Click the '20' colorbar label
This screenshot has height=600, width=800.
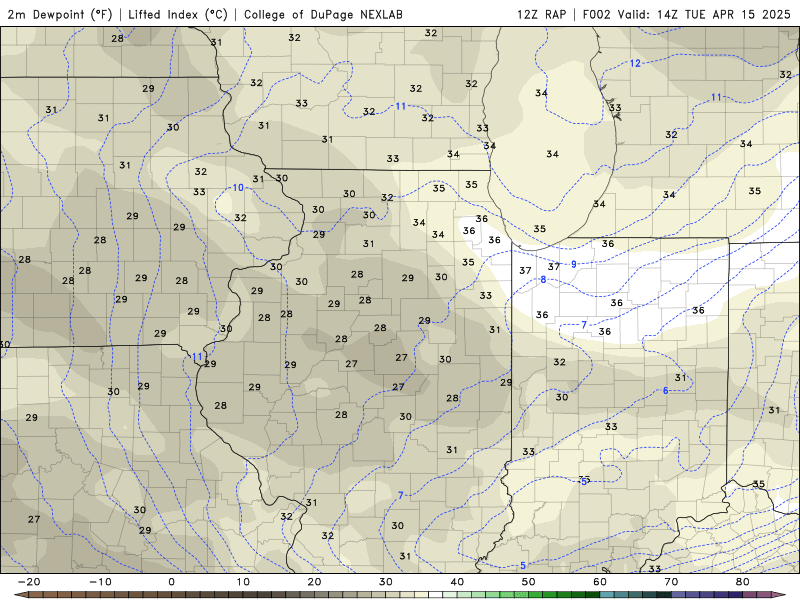pyautogui.click(x=314, y=582)
